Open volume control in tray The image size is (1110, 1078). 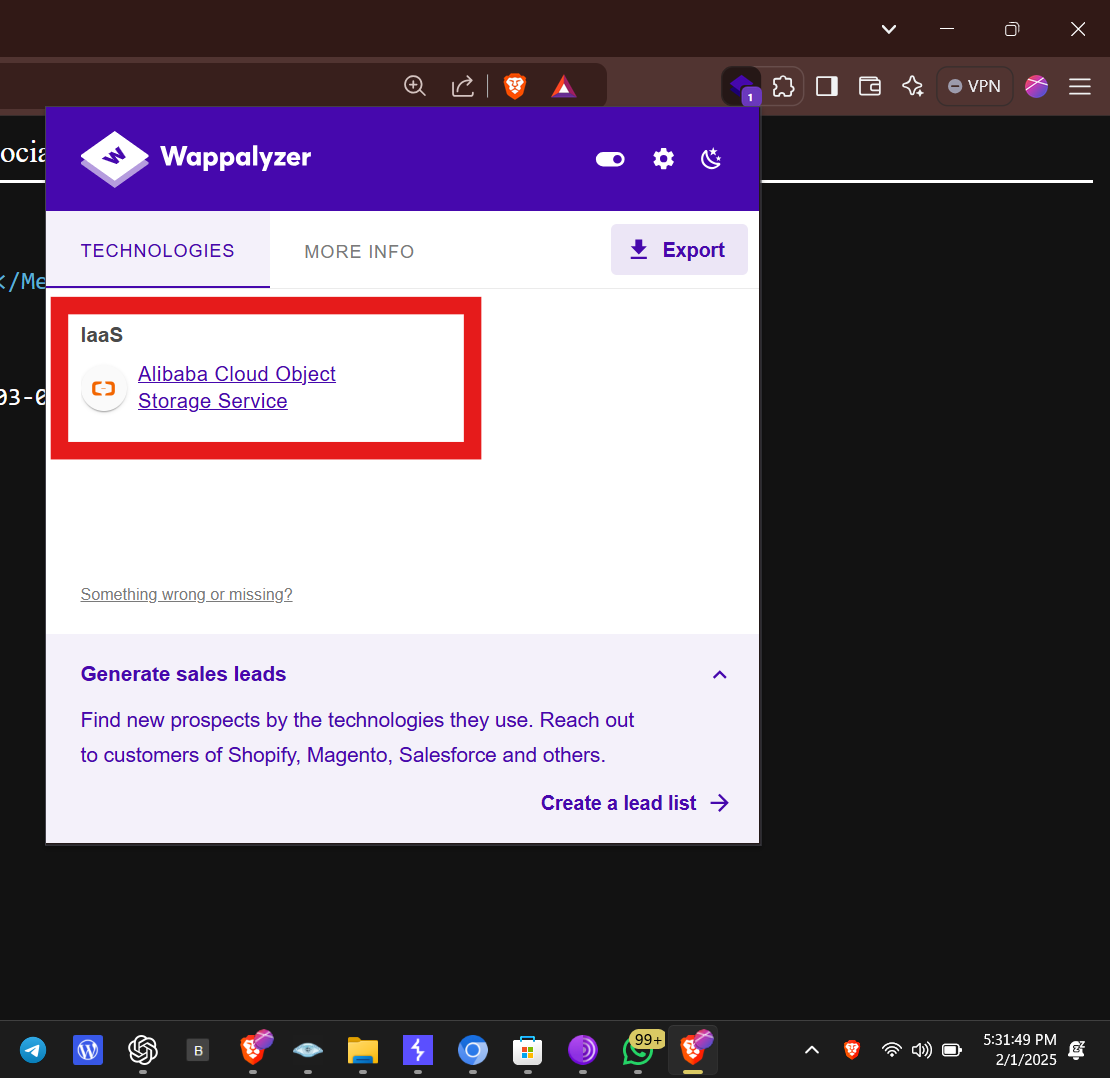922,1050
